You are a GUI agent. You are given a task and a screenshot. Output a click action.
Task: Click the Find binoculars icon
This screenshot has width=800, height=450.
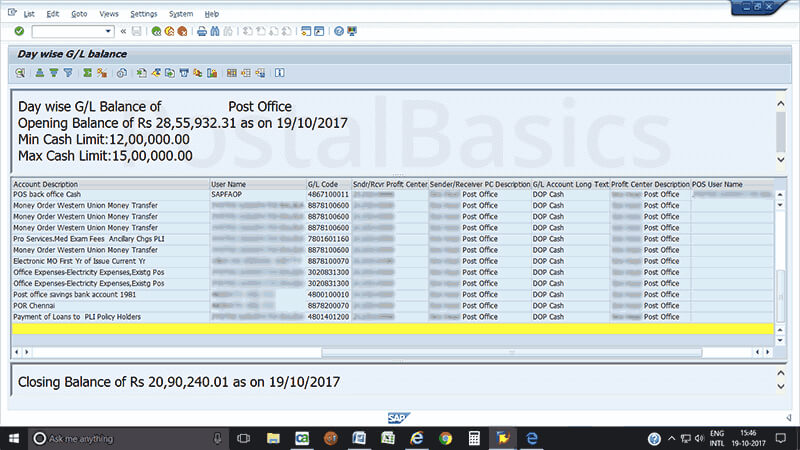click(215, 31)
